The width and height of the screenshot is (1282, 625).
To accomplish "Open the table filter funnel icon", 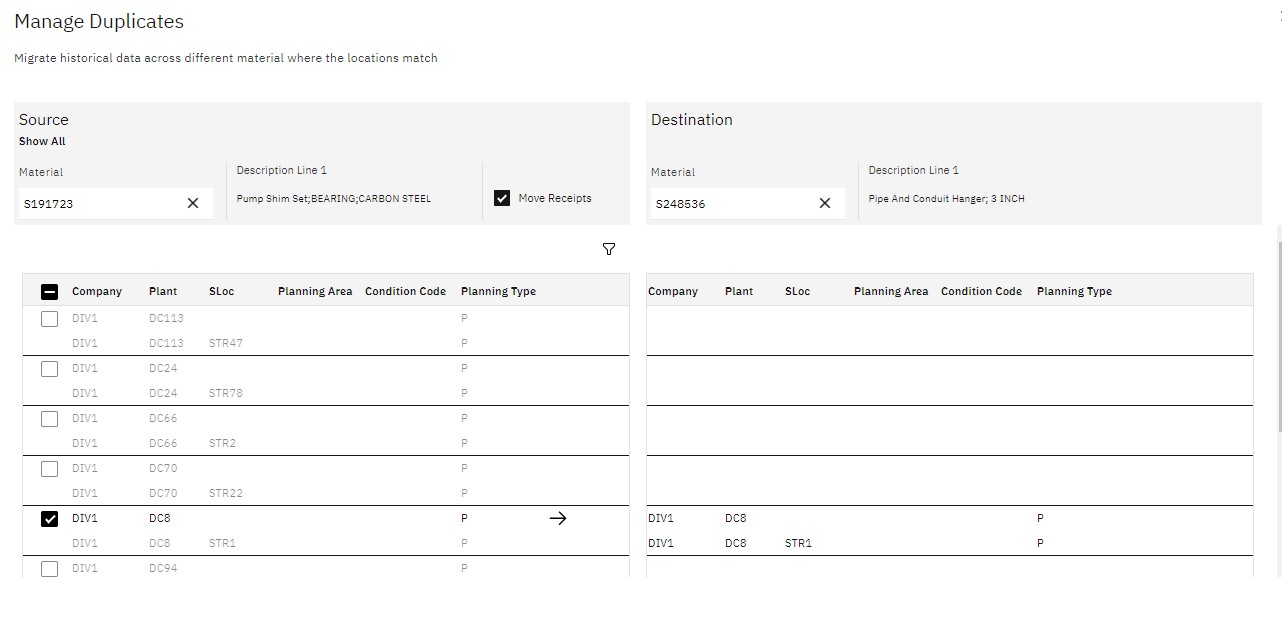I will [609, 249].
